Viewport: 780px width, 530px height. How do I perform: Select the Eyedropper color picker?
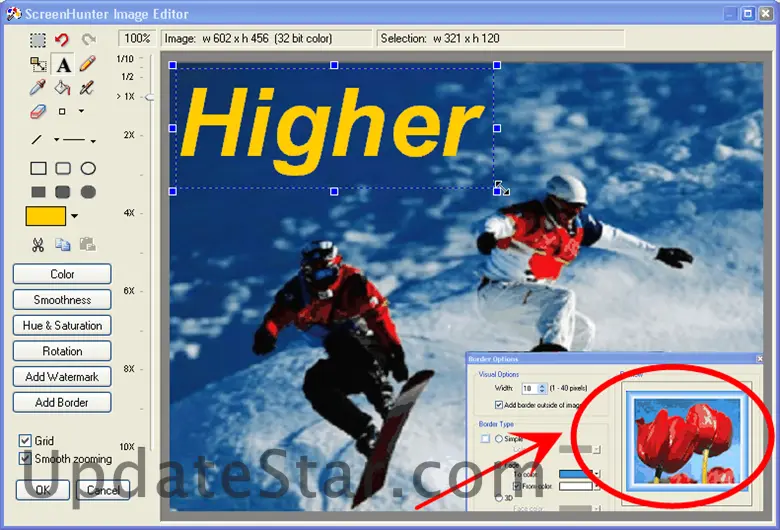[x=38, y=88]
